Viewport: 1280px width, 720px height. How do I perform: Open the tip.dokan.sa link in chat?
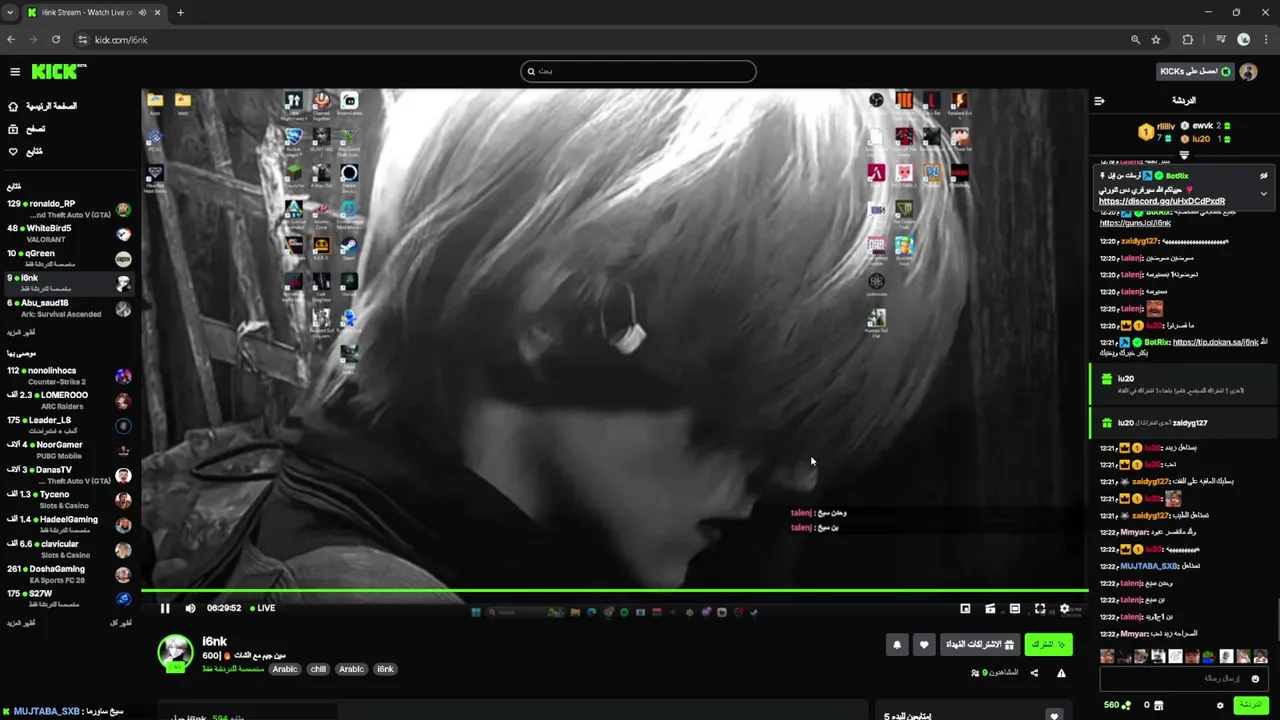tap(1215, 342)
